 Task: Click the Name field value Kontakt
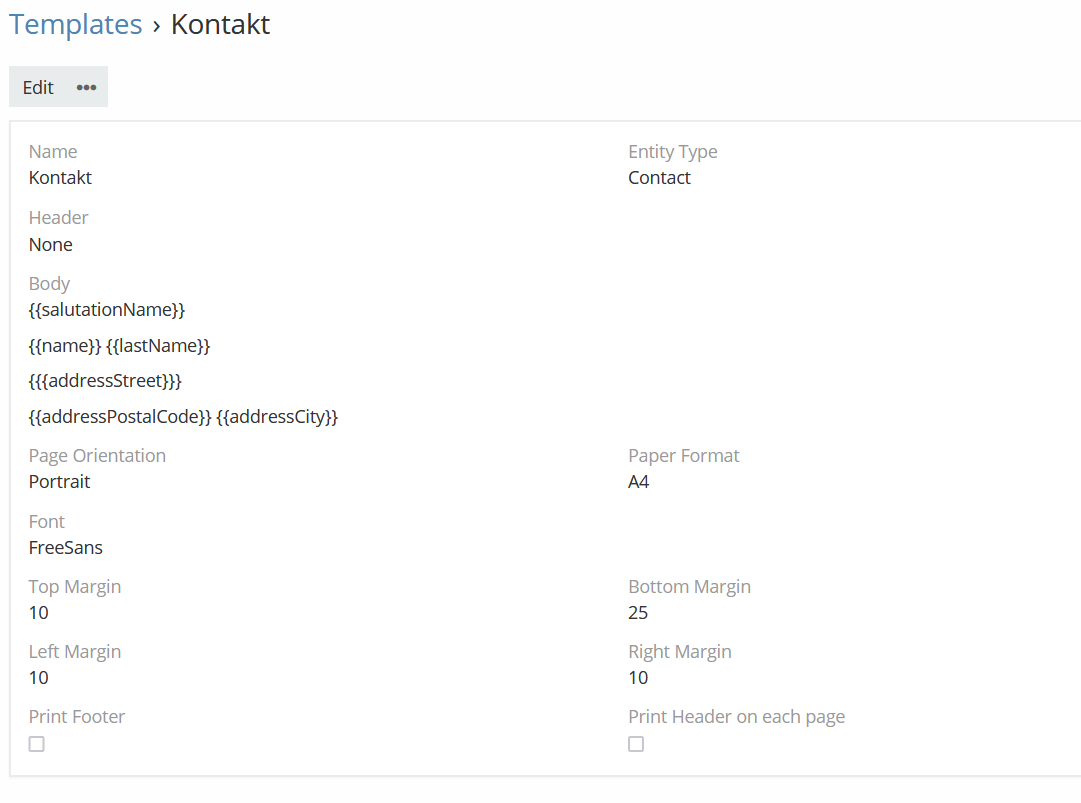60,178
